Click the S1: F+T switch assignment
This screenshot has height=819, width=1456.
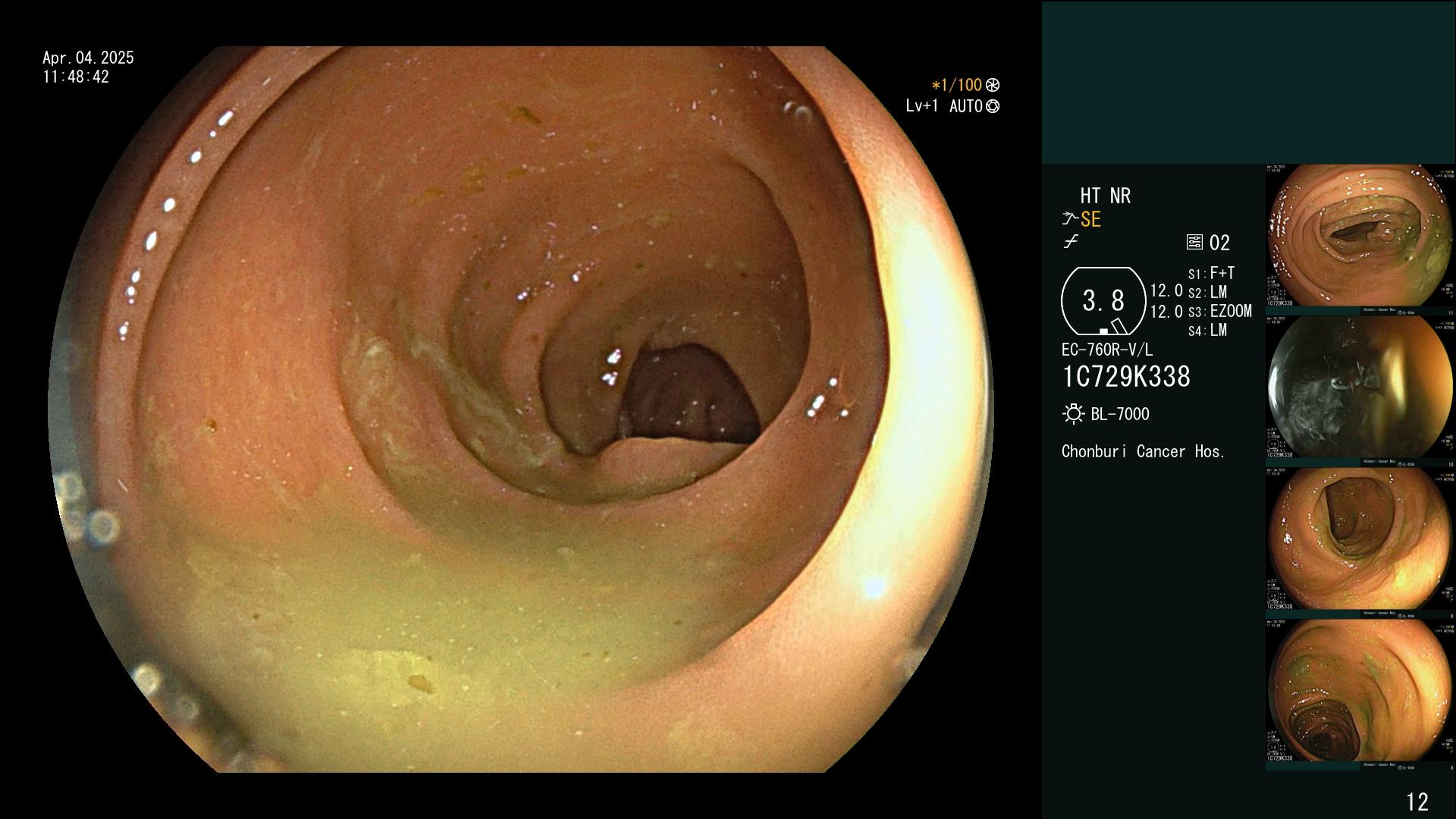1211,273
